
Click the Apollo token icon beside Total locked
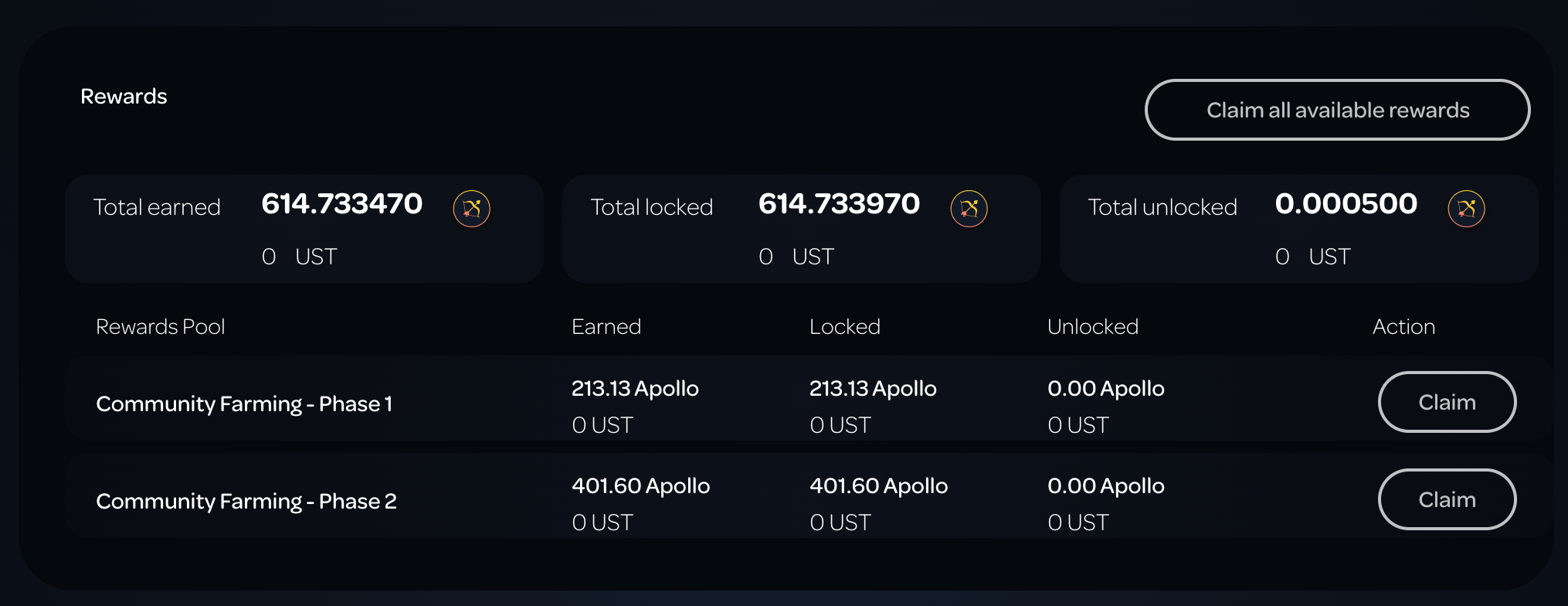[969, 209]
